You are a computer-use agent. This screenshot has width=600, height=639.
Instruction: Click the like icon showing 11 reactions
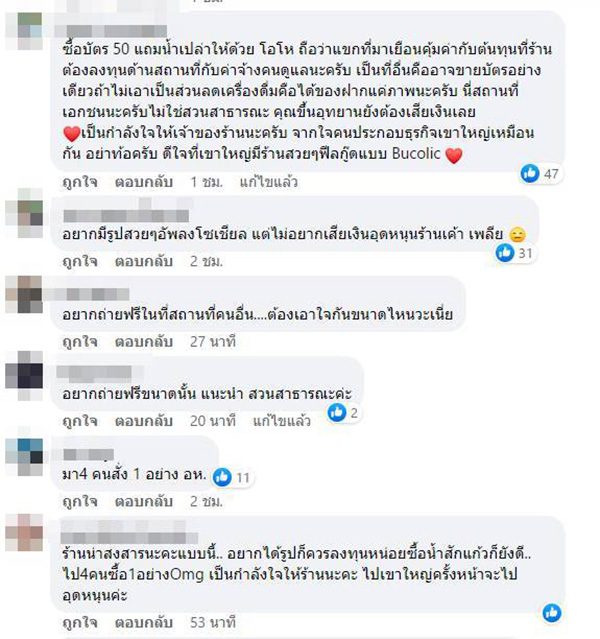pyautogui.click(x=223, y=477)
